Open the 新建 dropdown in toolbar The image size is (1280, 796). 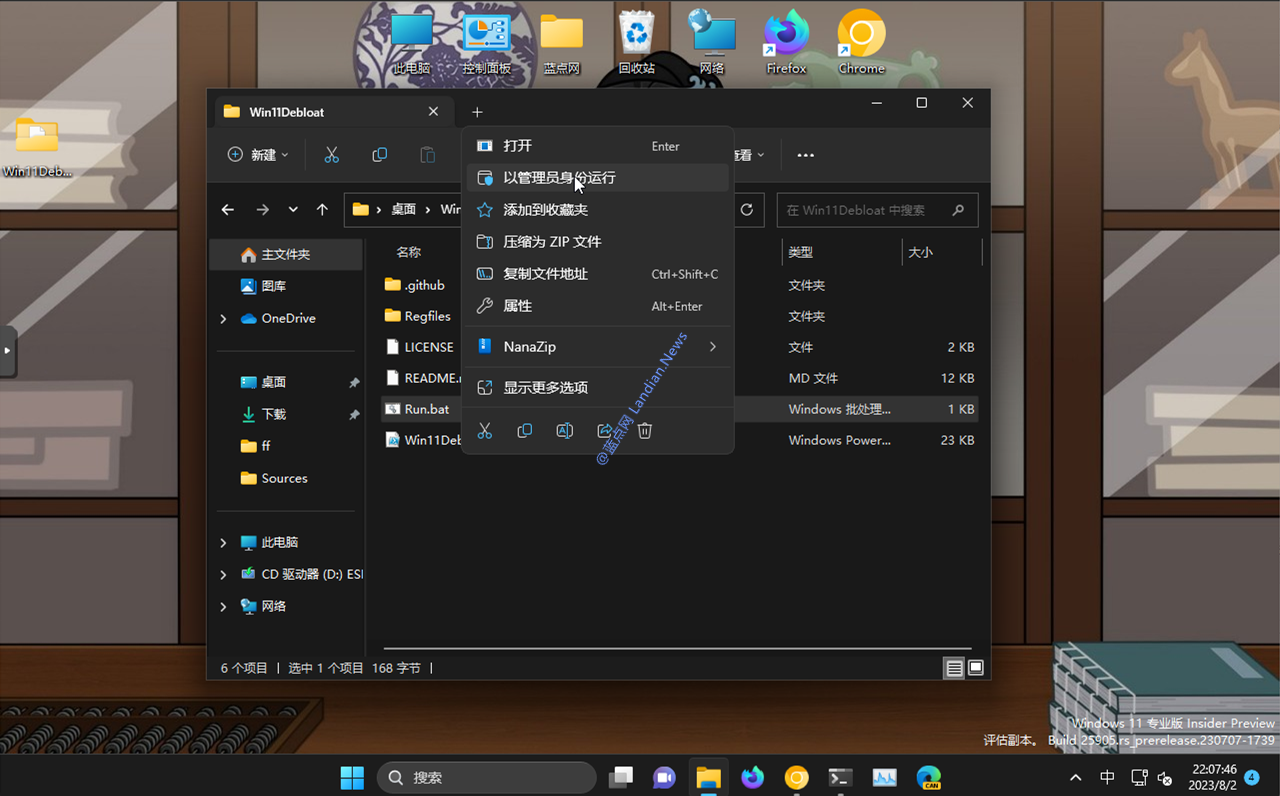pyautogui.click(x=258, y=155)
